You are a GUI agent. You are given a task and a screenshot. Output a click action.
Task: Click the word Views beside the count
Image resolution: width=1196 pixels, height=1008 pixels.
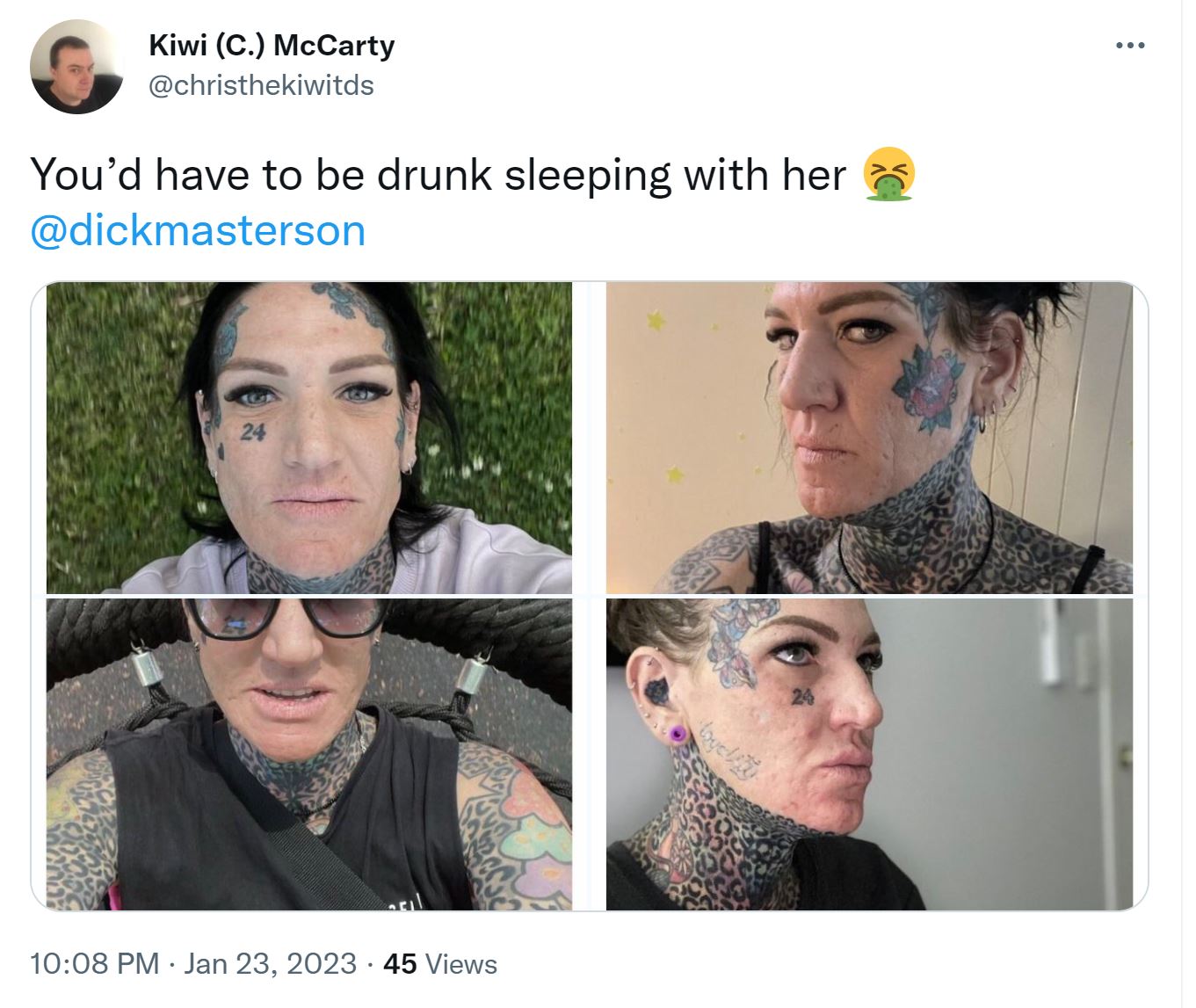[x=461, y=964]
